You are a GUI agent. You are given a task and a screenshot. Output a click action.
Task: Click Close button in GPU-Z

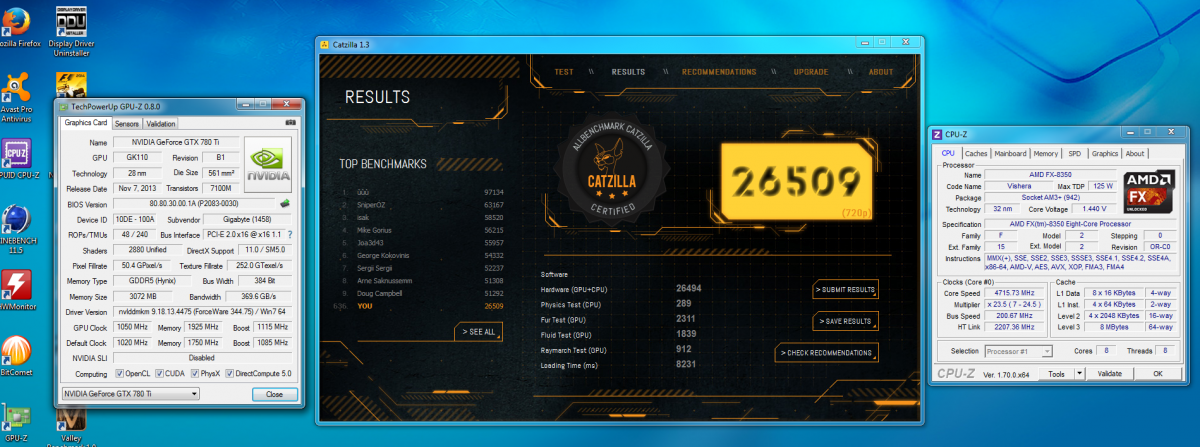pos(273,394)
